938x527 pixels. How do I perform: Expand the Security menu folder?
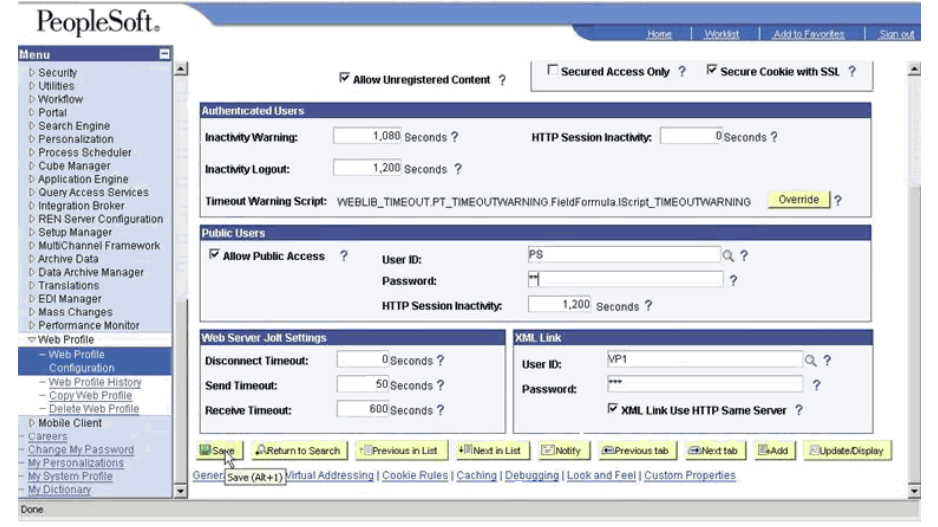coord(32,72)
